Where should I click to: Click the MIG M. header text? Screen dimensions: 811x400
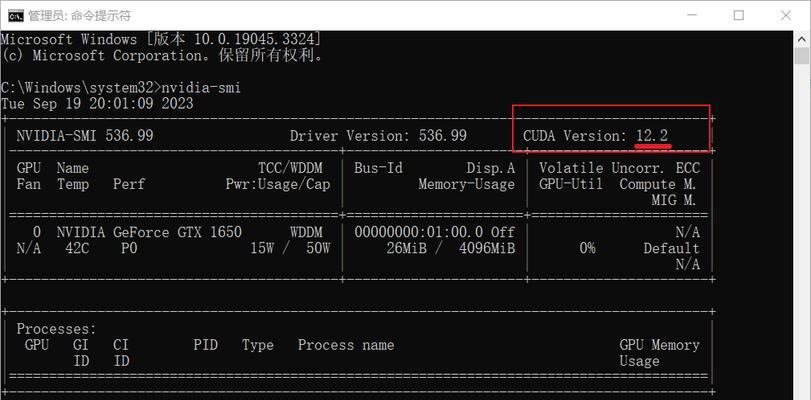[x=673, y=200]
